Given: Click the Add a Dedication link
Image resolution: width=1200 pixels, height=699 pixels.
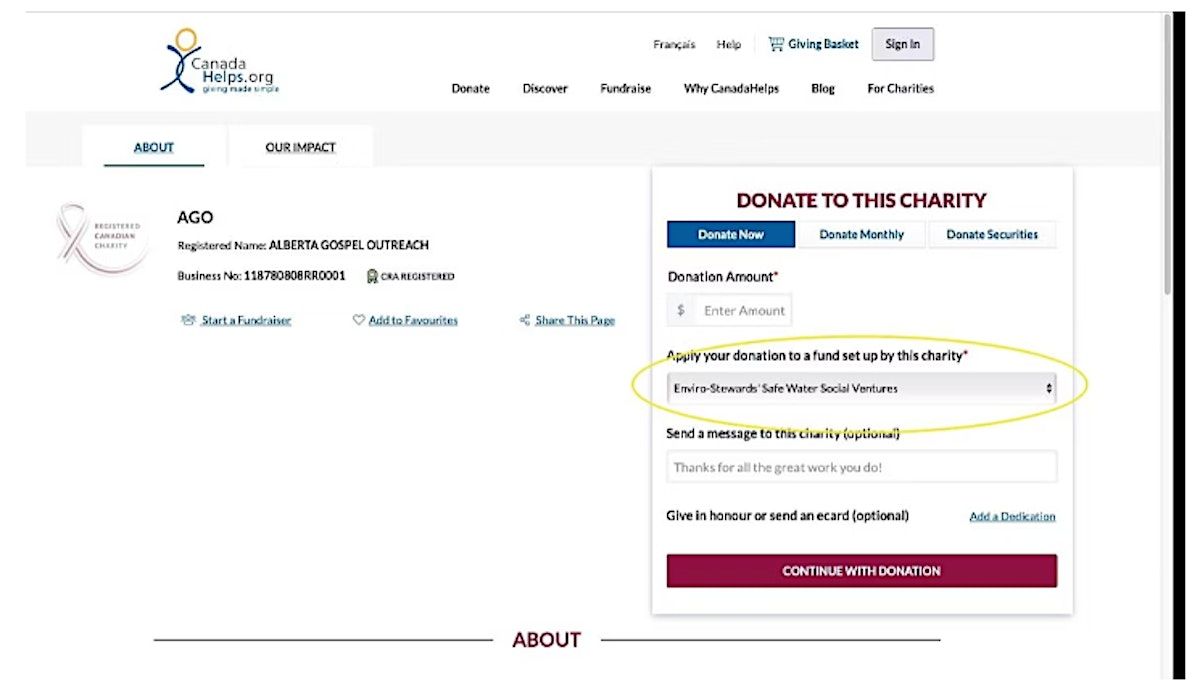Looking at the screenshot, I should (1012, 517).
